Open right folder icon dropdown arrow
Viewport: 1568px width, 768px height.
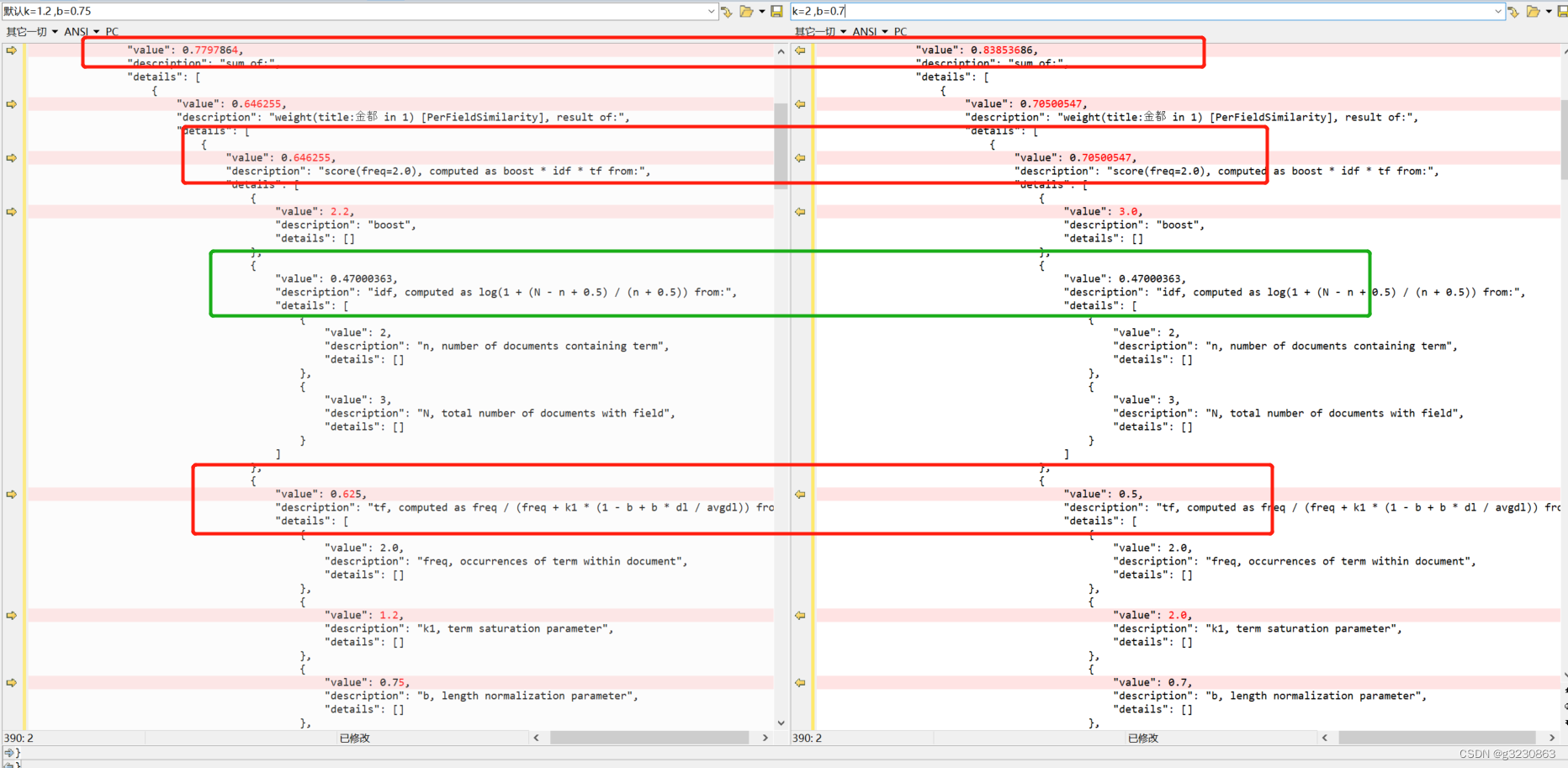click(x=1549, y=11)
